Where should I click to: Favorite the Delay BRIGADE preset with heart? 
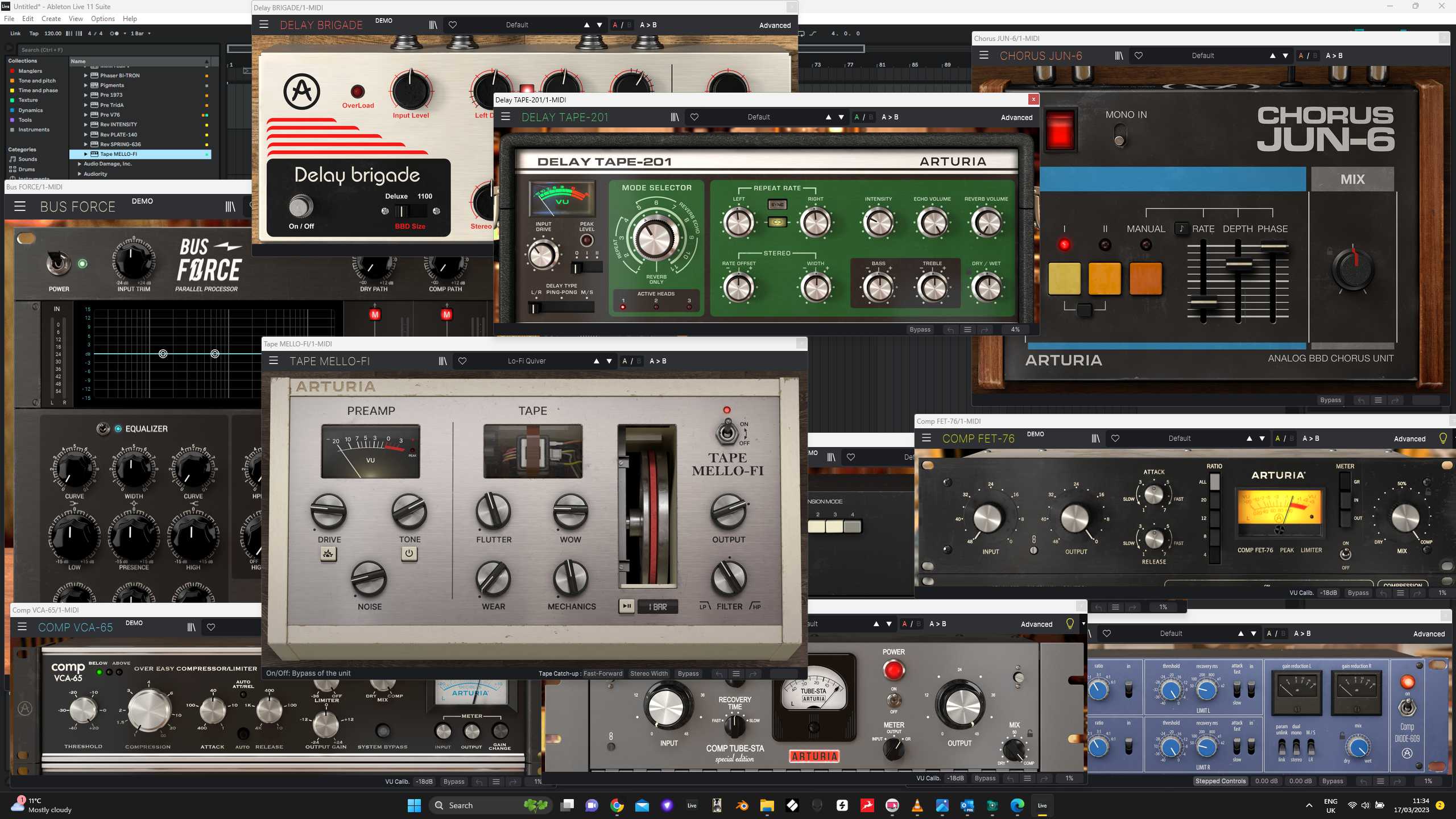(453, 24)
